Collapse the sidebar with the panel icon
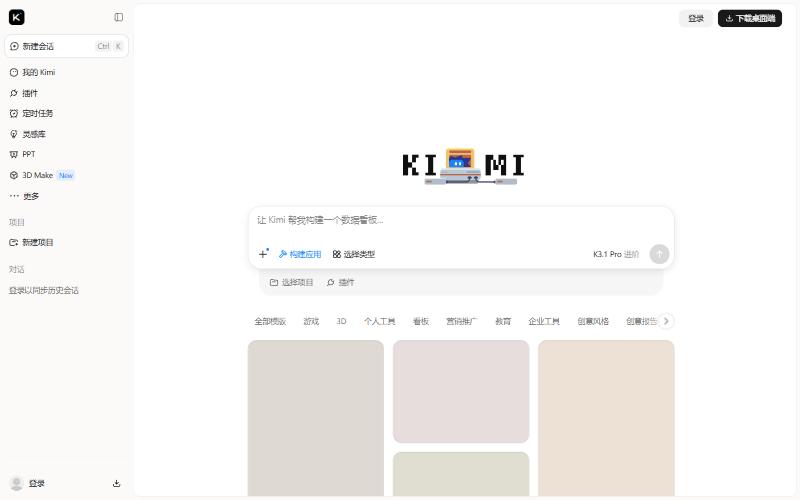The image size is (800, 500). click(x=118, y=17)
